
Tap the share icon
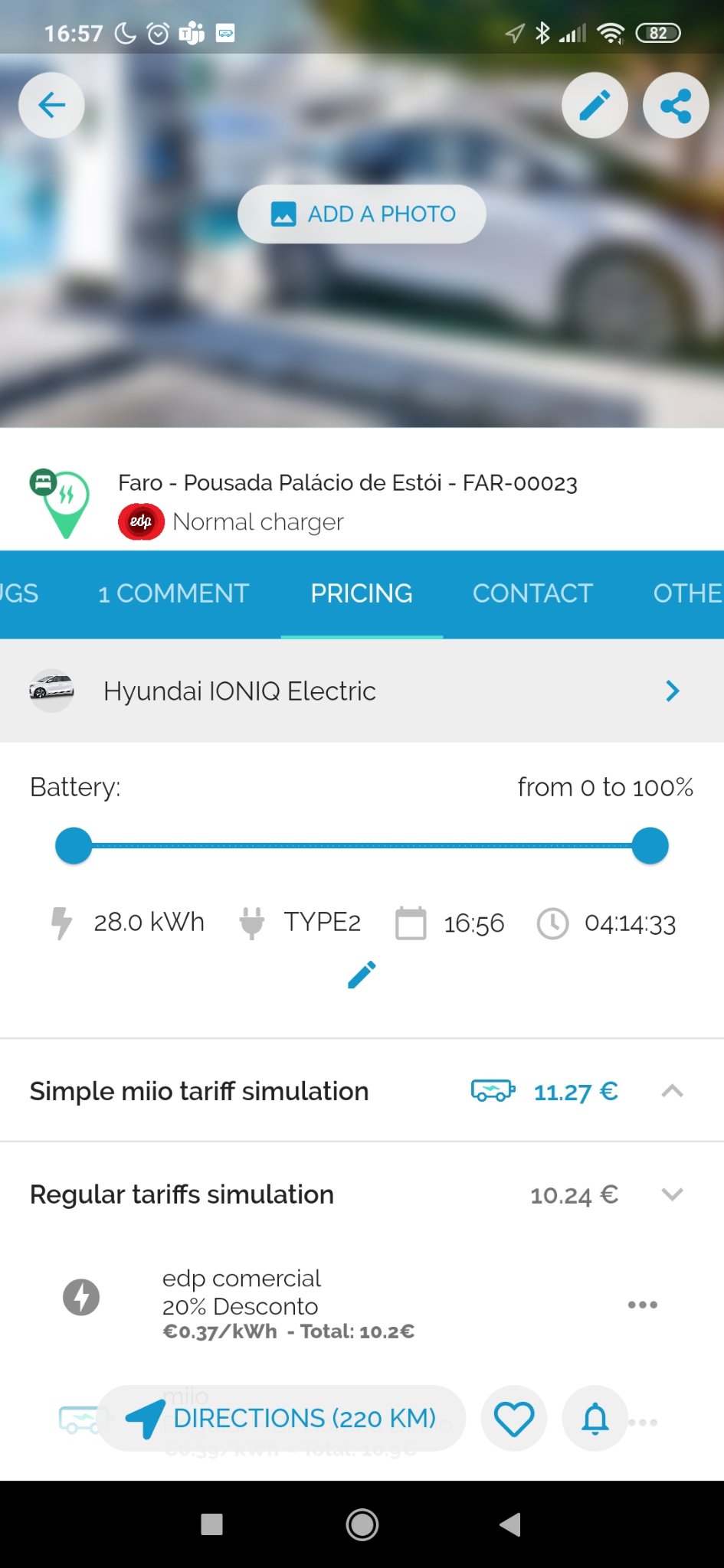click(675, 106)
